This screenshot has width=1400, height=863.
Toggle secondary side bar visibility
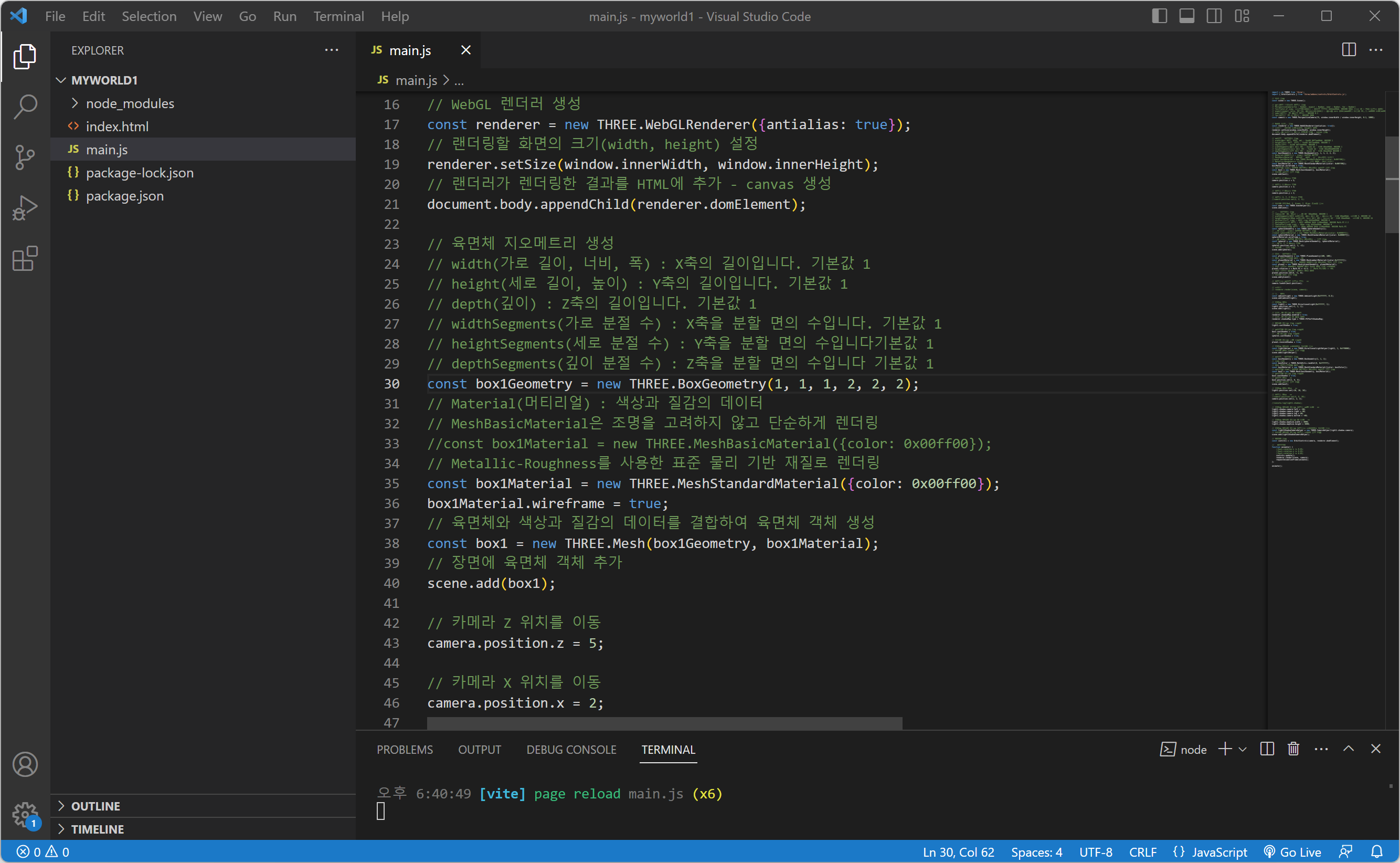tap(1214, 16)
